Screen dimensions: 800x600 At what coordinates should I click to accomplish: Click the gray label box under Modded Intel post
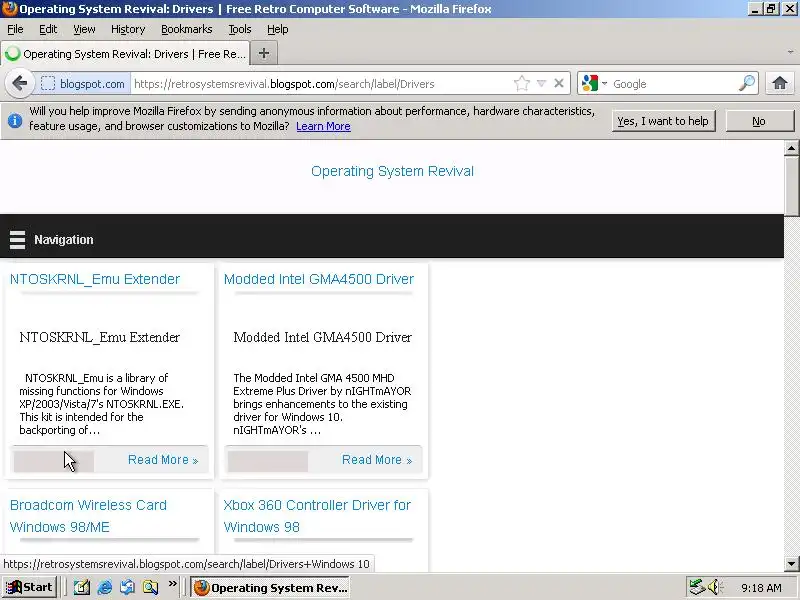coord(267,461)
